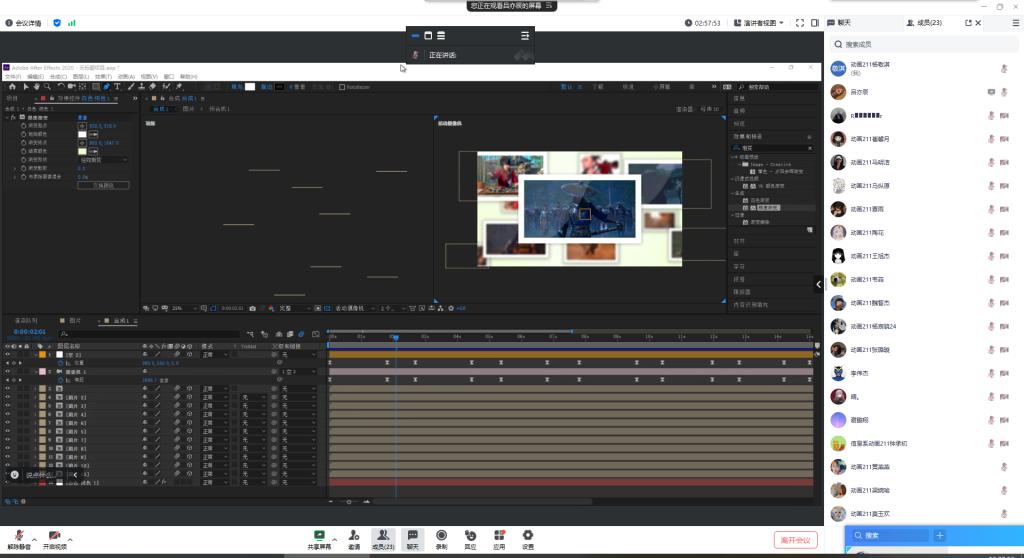The image size is (1024, 558).
Task: Collapse the side panel with the arrow handle
Action: point(820,285)
